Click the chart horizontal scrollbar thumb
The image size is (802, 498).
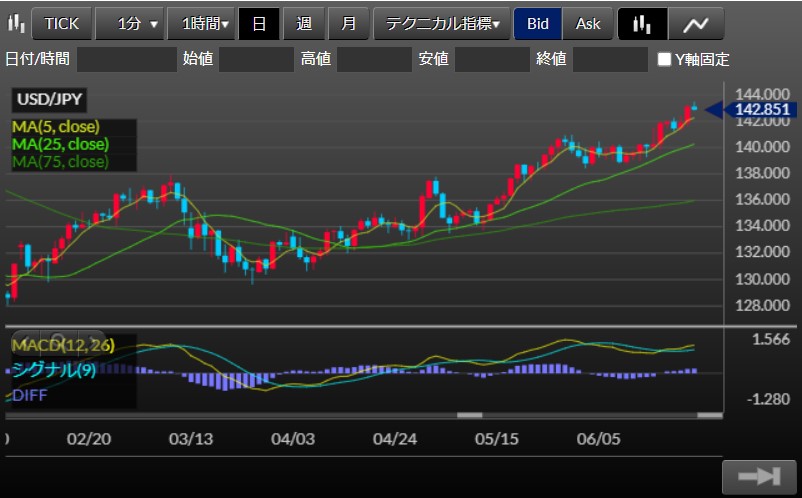(x=470, y=415)
